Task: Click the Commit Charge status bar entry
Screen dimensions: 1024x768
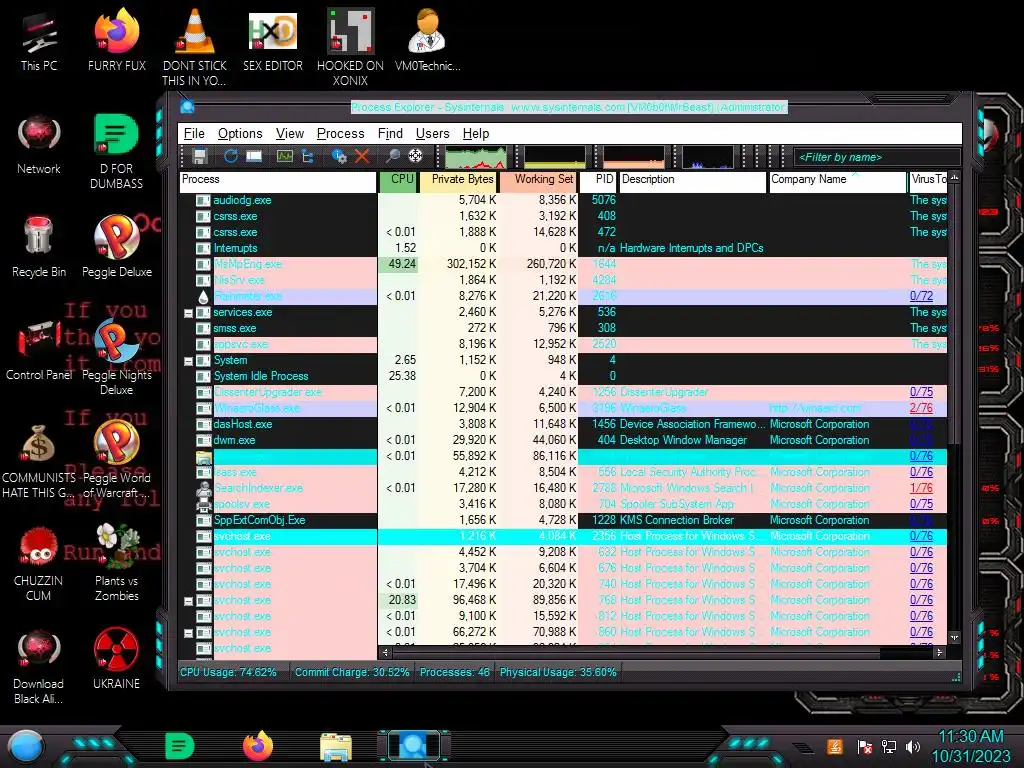Action: click(352, 672)
